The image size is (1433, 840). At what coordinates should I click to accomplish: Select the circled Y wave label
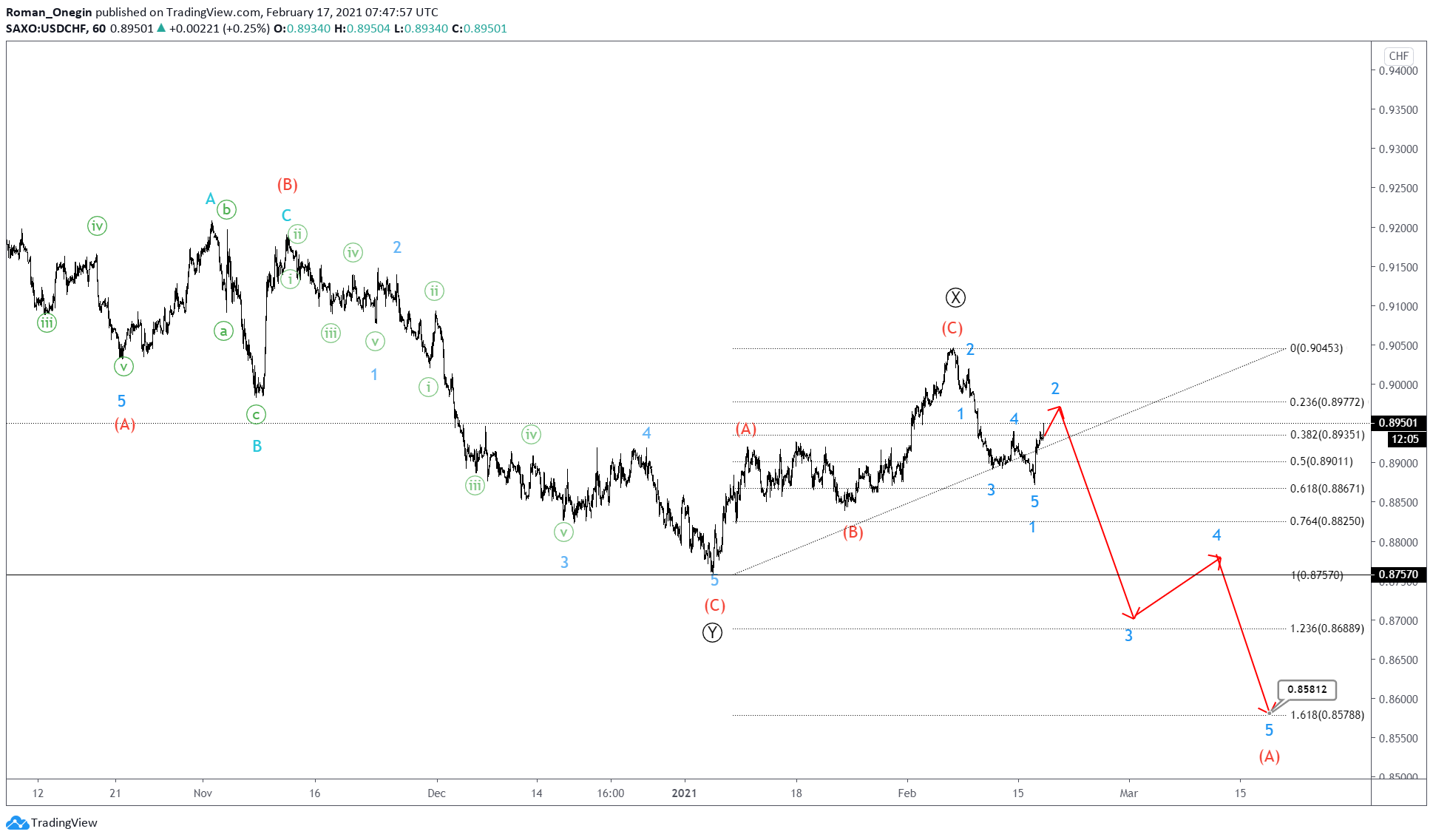pos(712,633)
